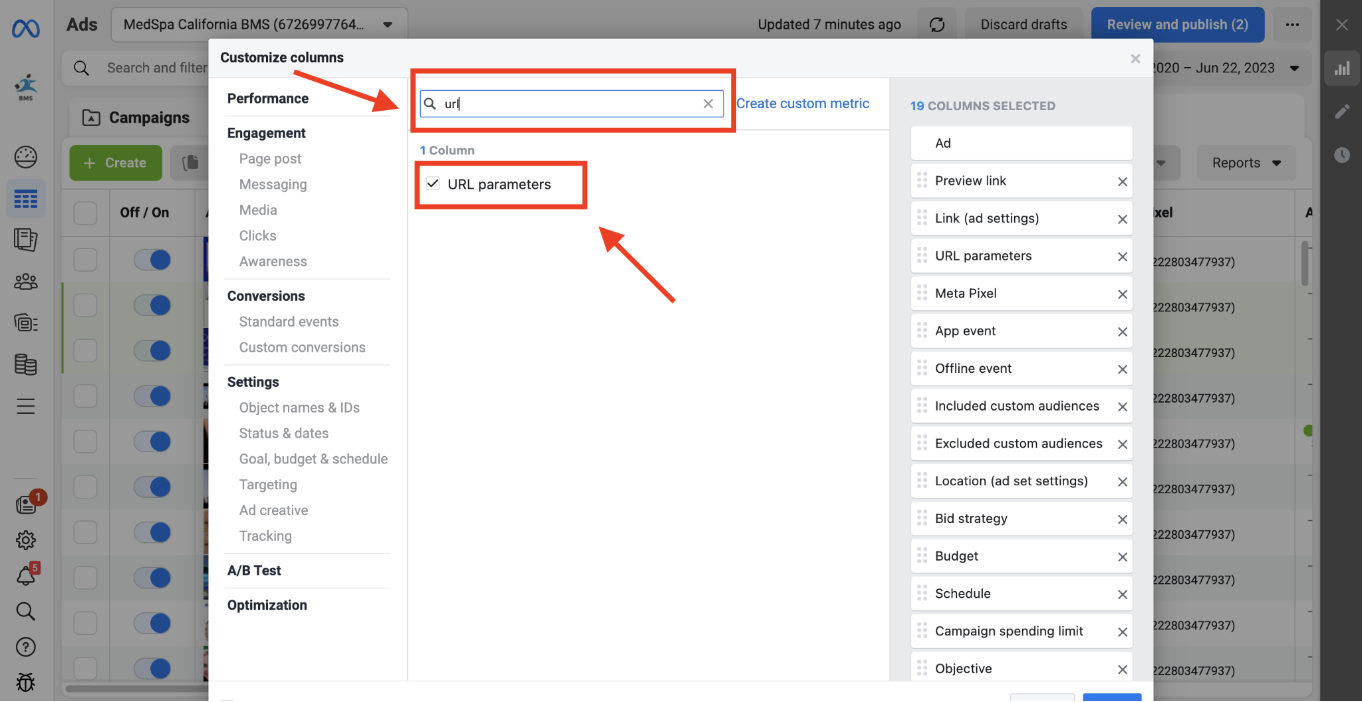Select the Included custom audiences column item

pyautogui.click(x=1021, y=406)
